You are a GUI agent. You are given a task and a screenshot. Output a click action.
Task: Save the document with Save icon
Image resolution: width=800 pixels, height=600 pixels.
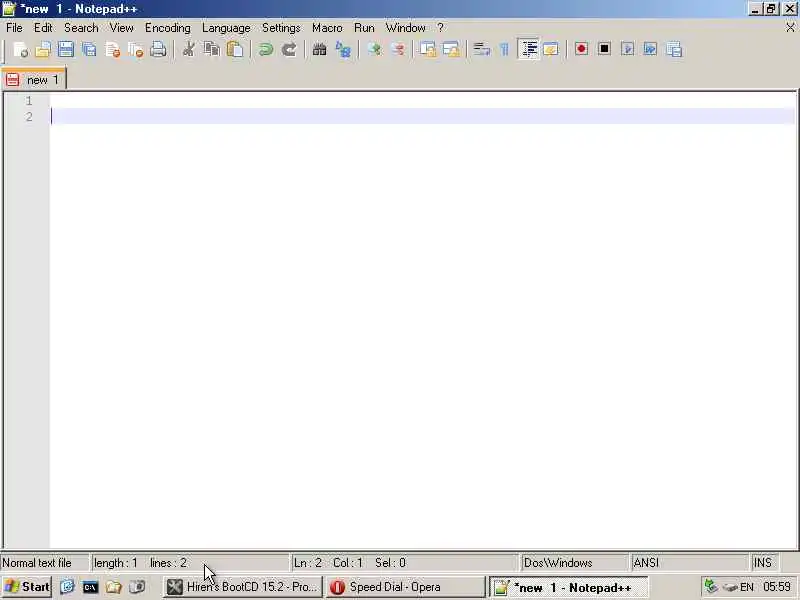coord(66,49)
